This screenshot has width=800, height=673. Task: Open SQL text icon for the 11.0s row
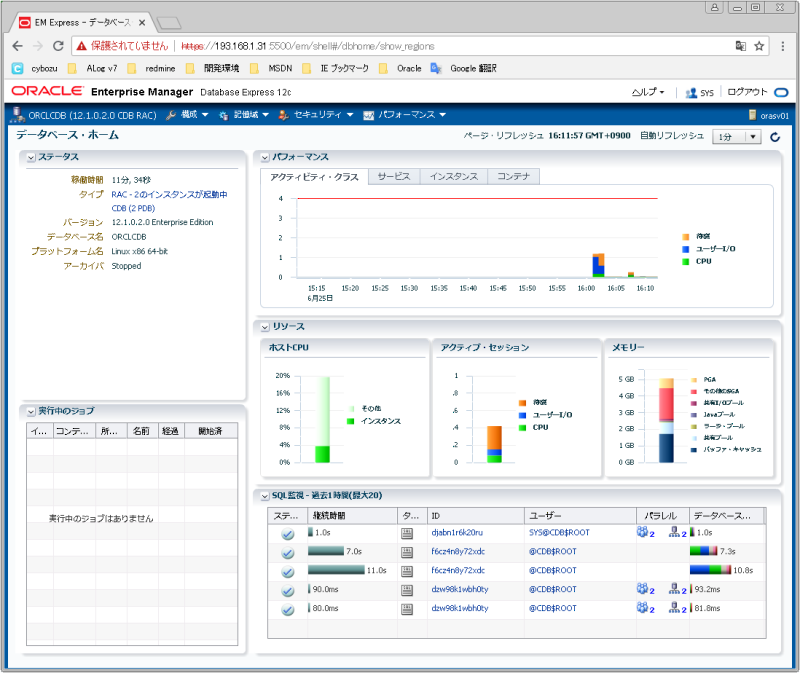pyautogui.click(x=407, y=571)
